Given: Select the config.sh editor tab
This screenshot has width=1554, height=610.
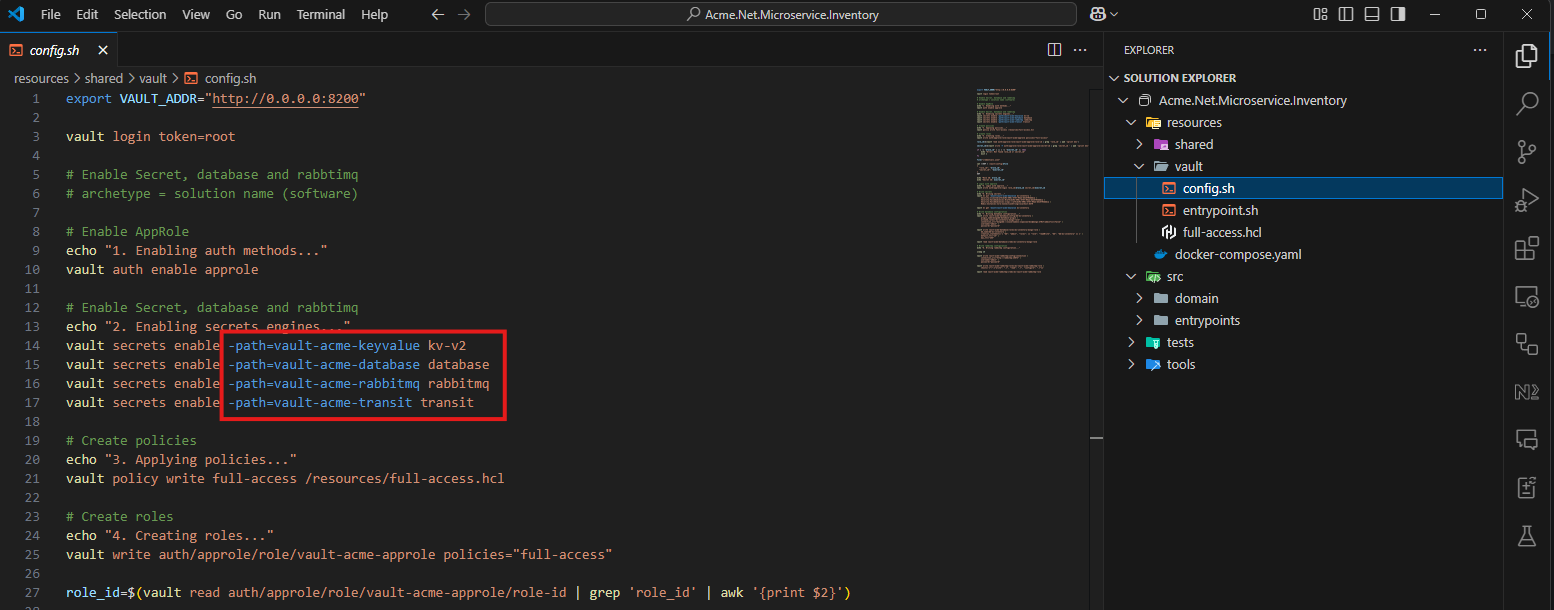Looking at the screenshot, I should [59, 50].
